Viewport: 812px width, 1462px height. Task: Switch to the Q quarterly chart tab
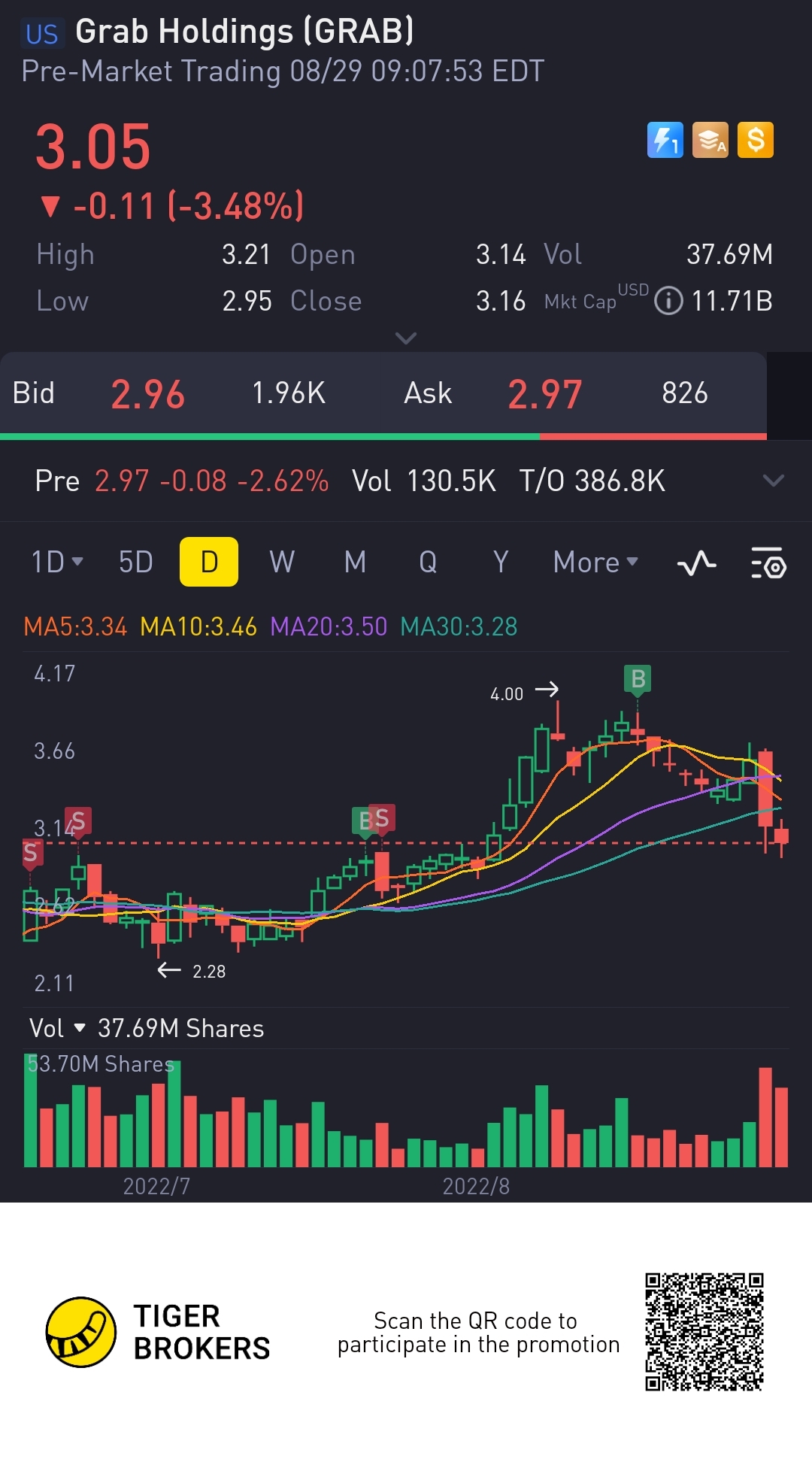pyautogui.click(x=428, y=562)
